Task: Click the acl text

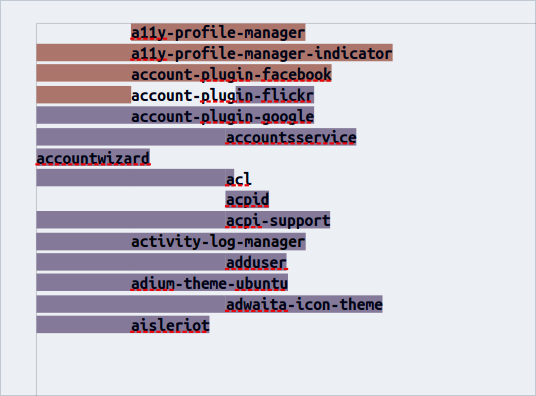Action: click(239, 179)
